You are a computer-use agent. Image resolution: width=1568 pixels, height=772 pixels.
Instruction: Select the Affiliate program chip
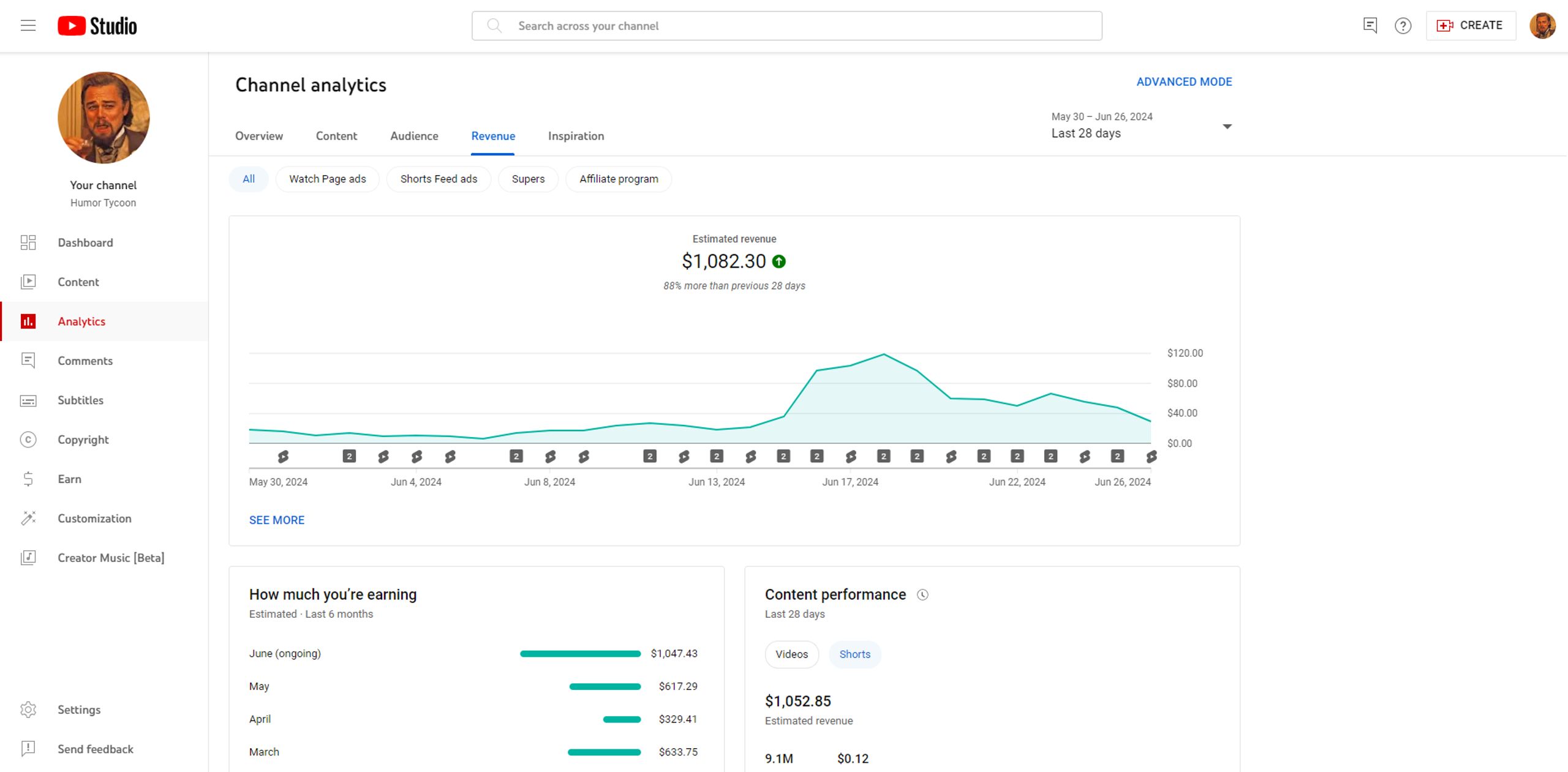[619, 179]
